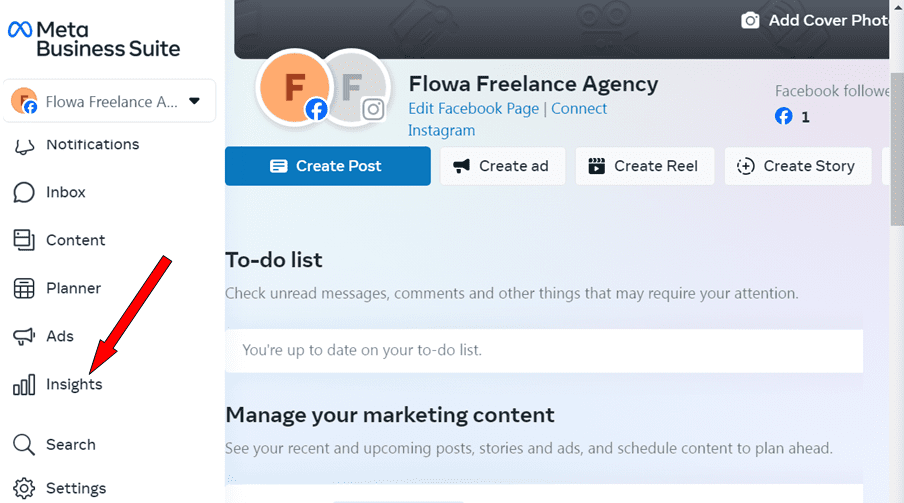Image resolution: width=904 pixels, height=503 pixels.
Task: Click the Search magnifier icon
Action: pos(24,444)
